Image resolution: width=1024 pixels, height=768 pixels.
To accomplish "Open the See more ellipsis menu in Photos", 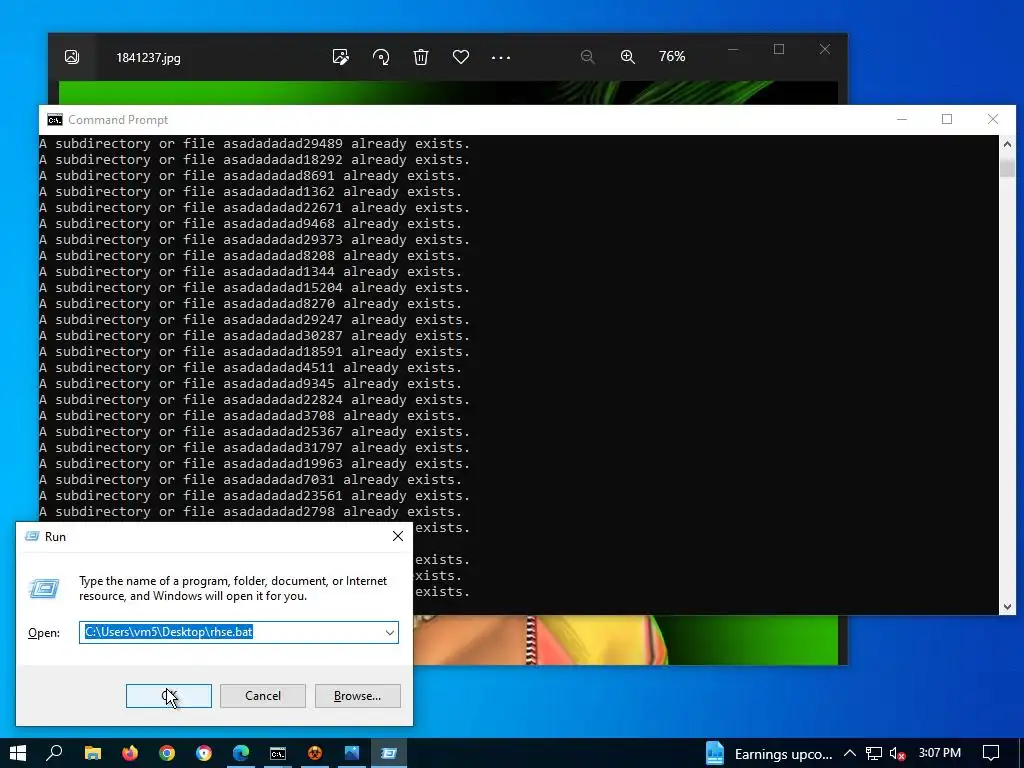I will tap(501, 57).
